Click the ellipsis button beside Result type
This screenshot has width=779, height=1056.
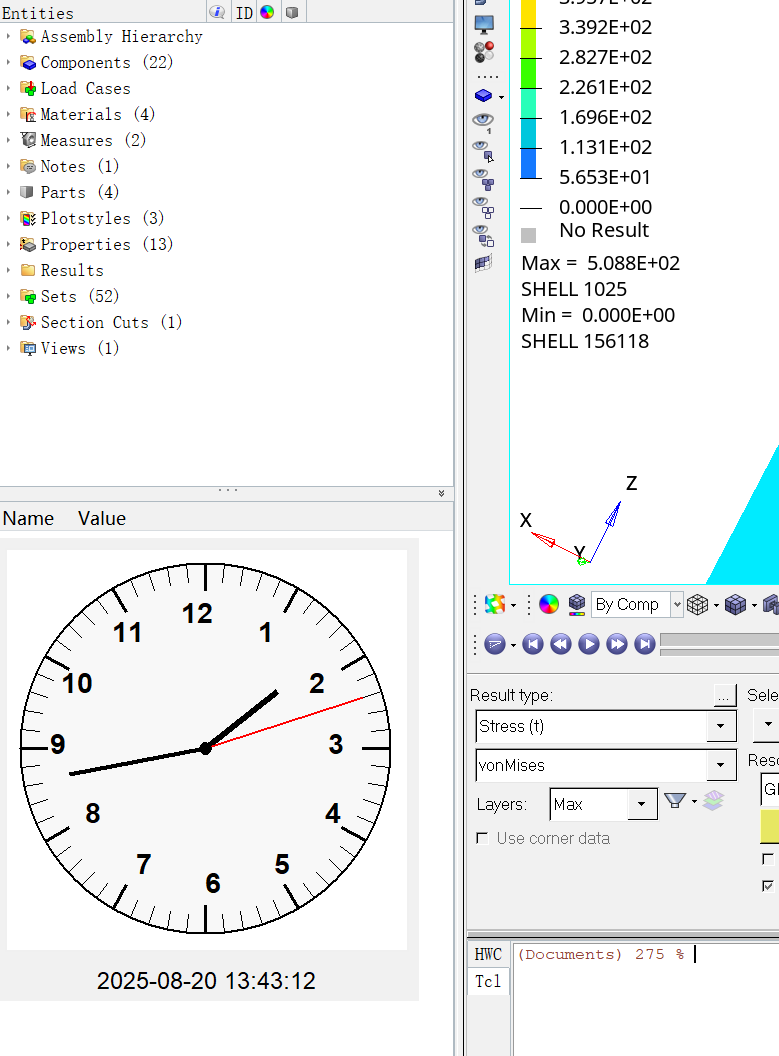[725, 695]
